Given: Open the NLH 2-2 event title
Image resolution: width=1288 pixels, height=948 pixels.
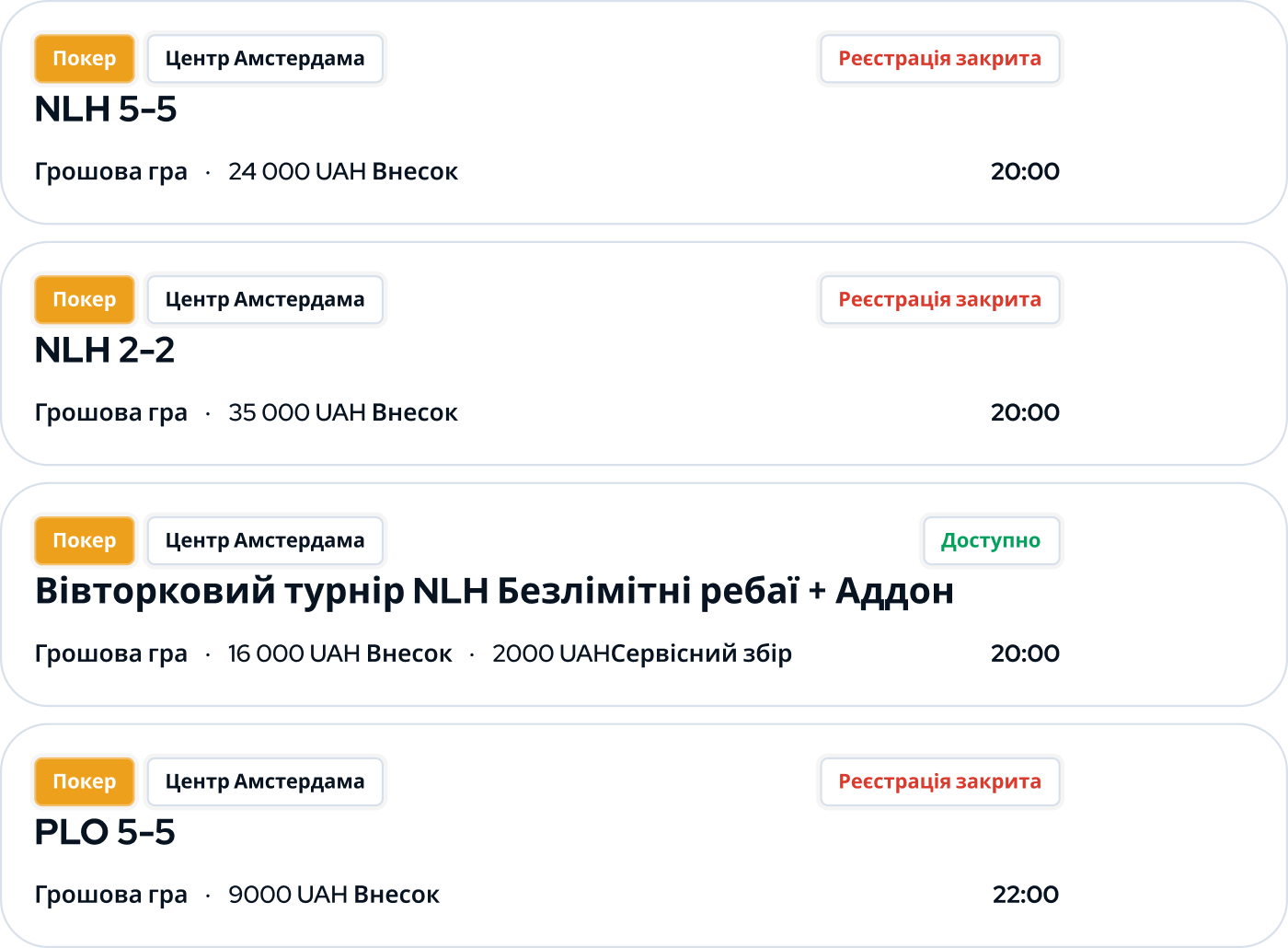Looking at the screenshot, I should (x=105, y=351).
